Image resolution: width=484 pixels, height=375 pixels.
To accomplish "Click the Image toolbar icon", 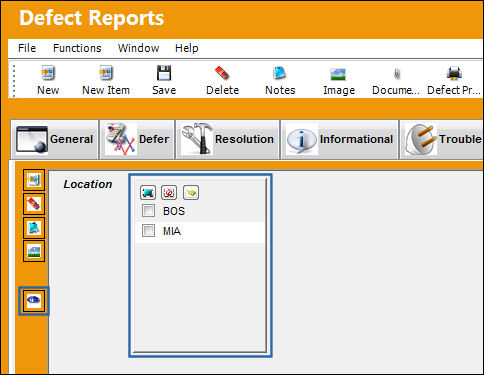I will tap(338, 74).
